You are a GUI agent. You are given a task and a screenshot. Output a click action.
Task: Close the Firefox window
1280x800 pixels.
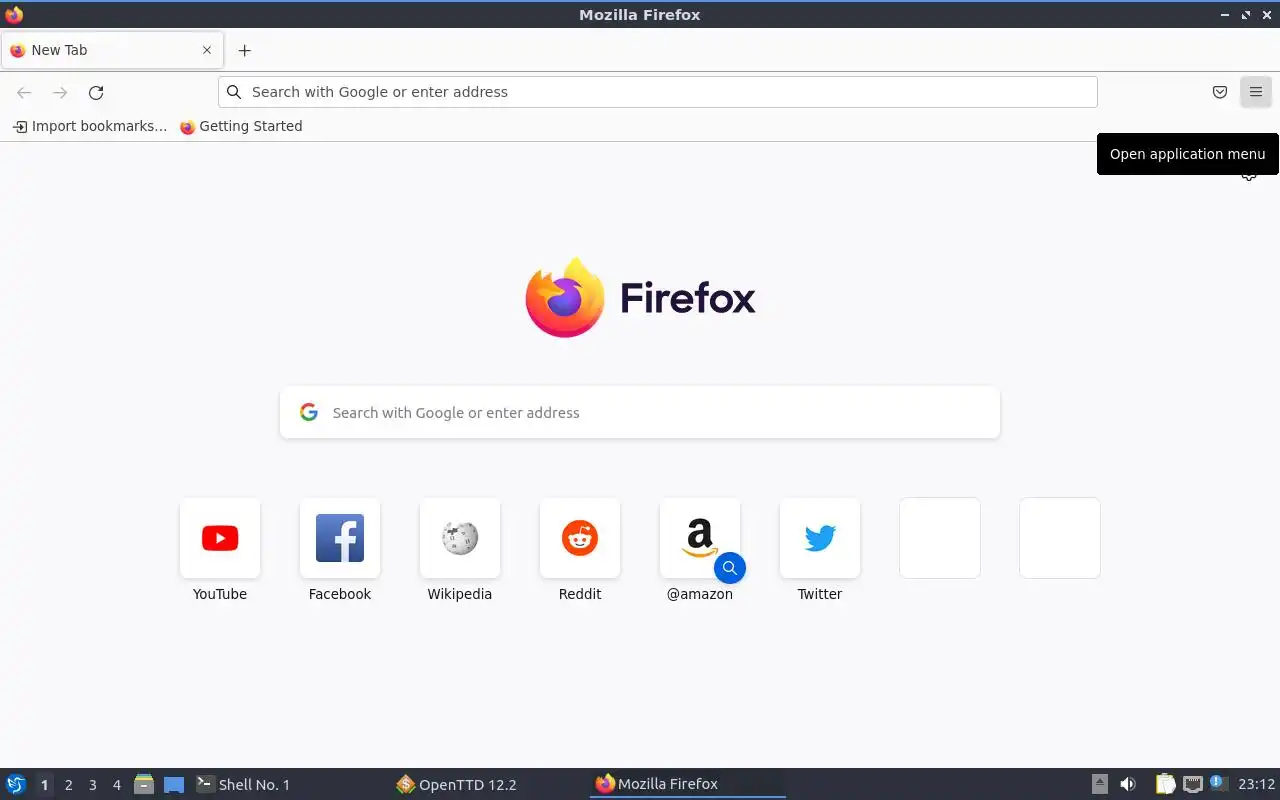[x=1267, y=15]
